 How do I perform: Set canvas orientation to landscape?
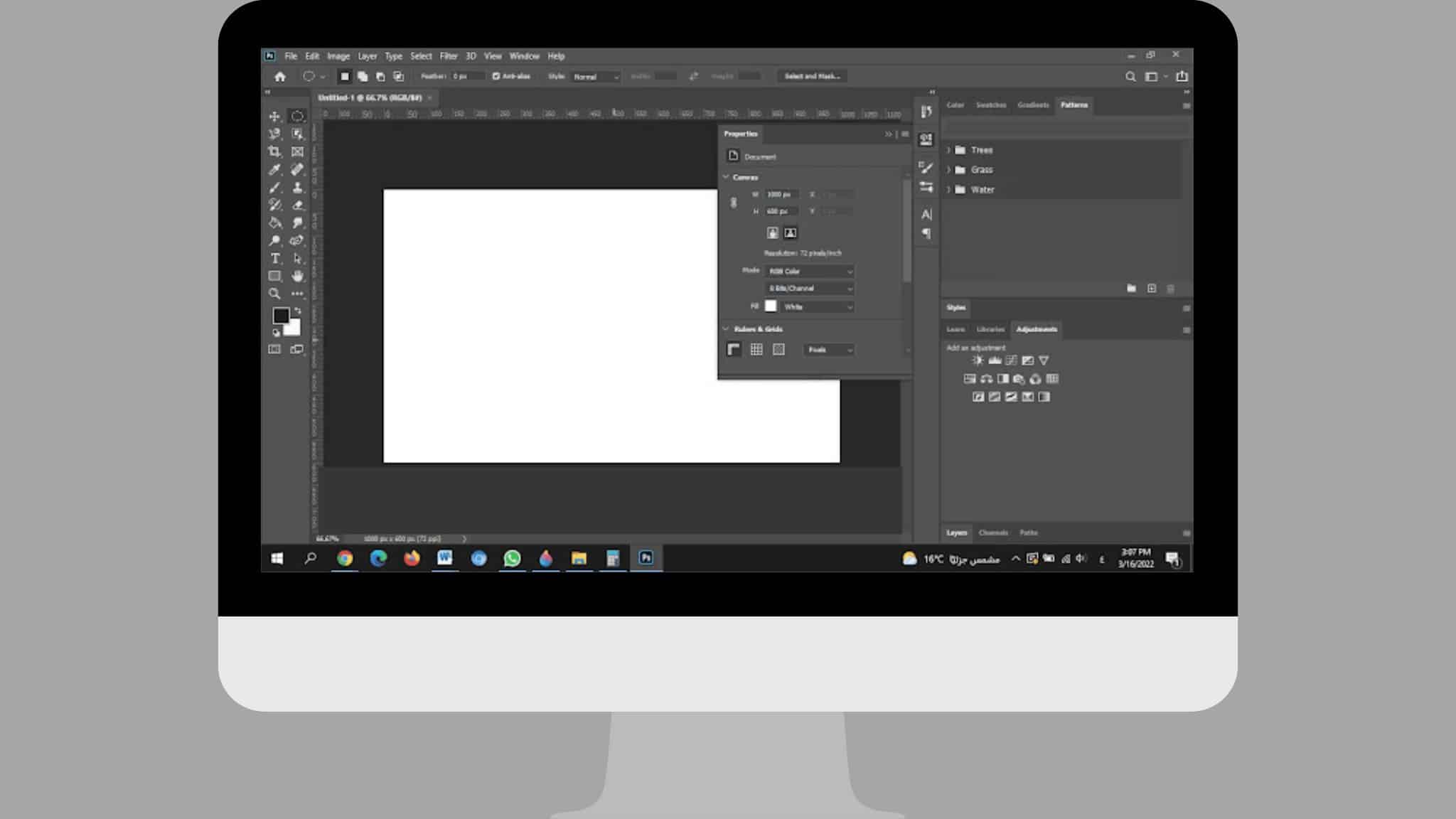click(x=790, y=232)
